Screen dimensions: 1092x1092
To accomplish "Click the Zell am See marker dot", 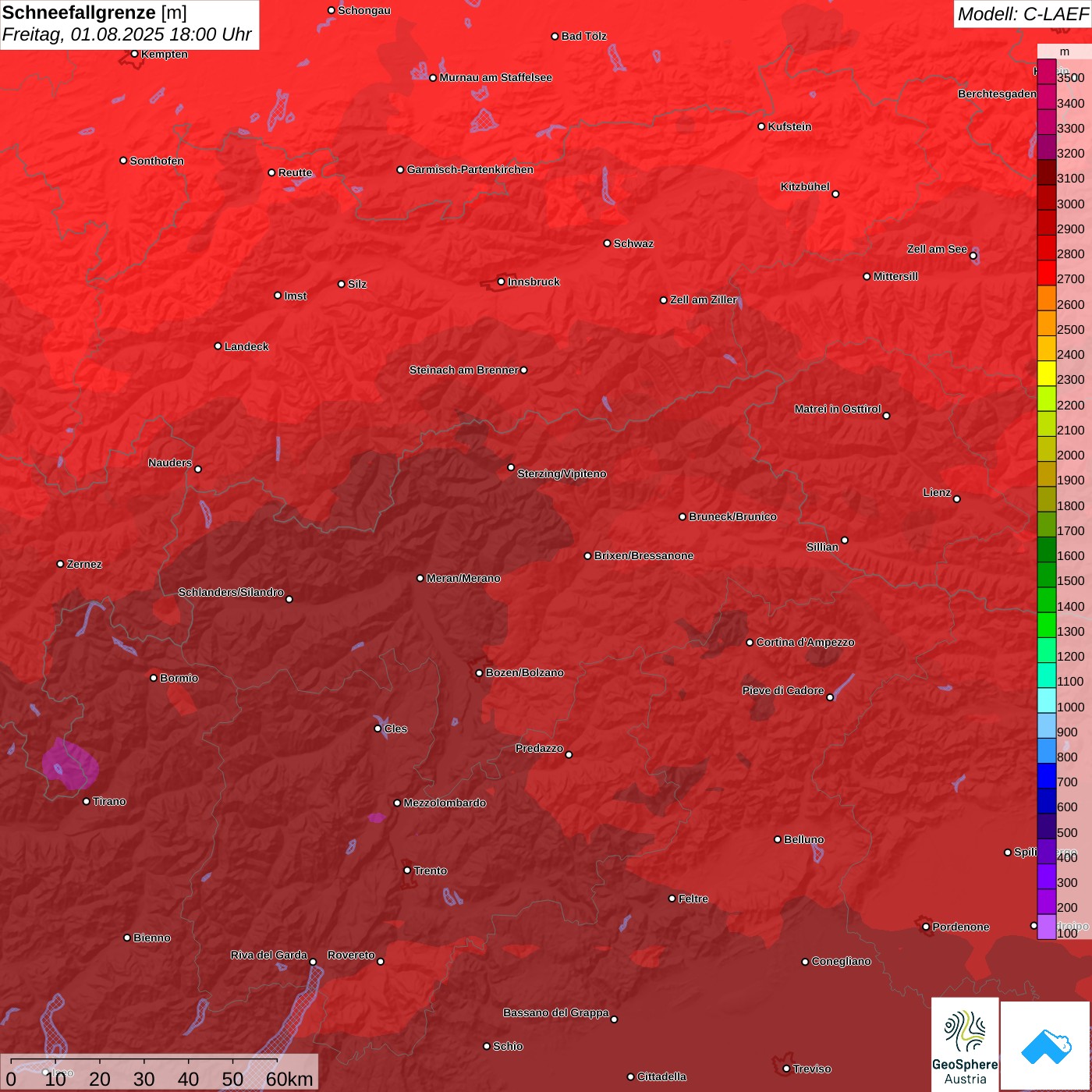I will pyautogui.click(x=973, y=256).
